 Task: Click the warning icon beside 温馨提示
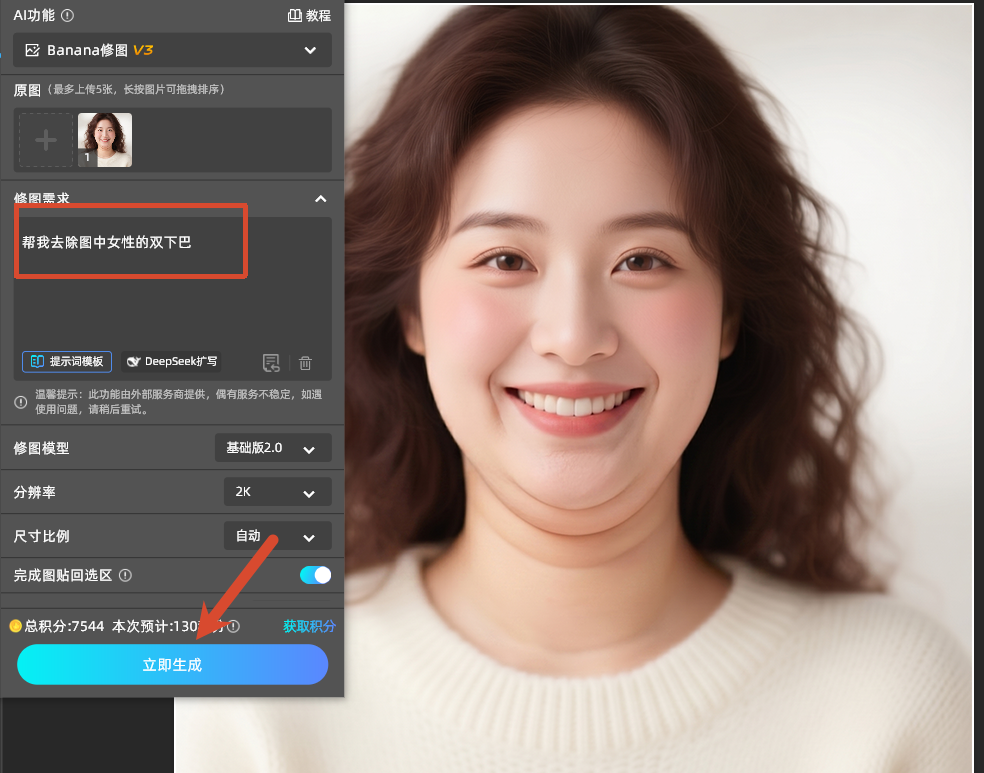click(21, 402)
